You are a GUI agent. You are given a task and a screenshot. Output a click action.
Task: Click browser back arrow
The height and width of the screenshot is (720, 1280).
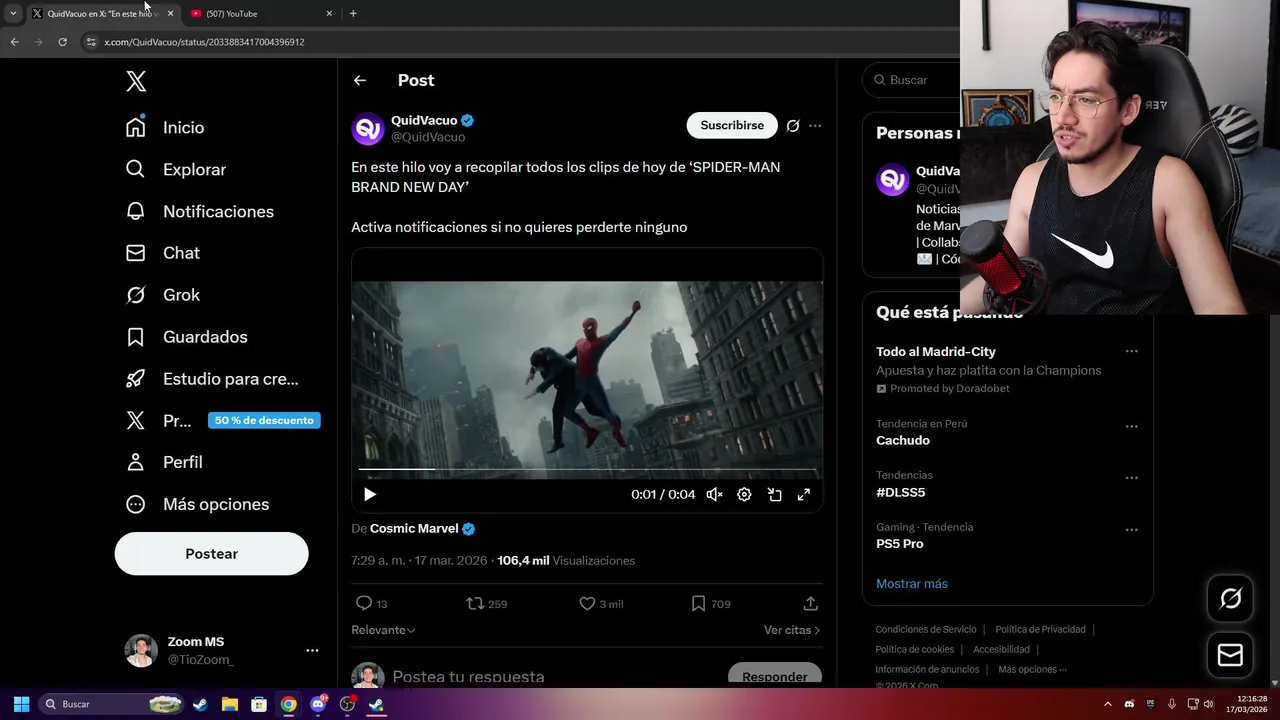[14, 42]
